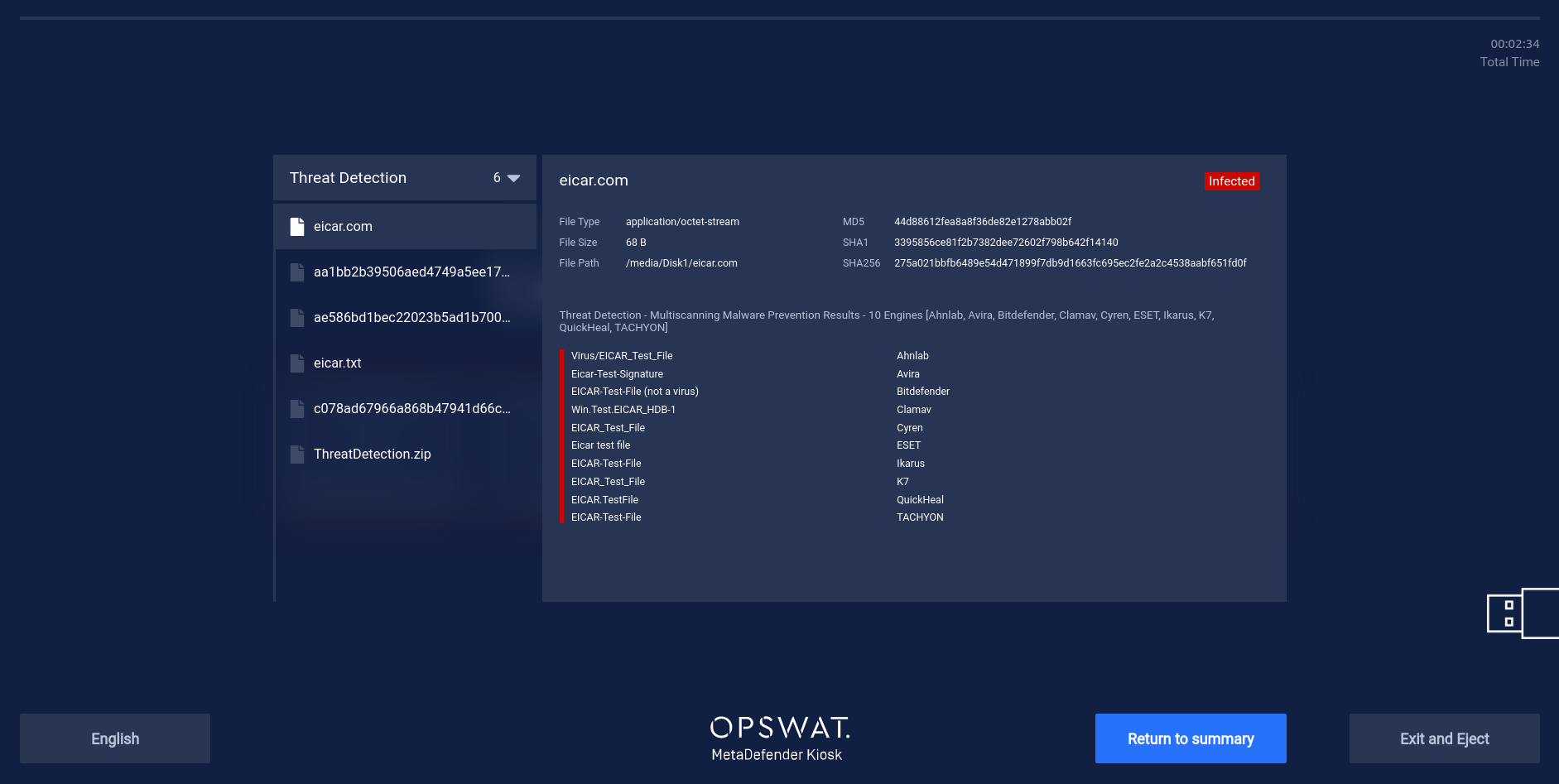Click the result EICAR-Test-File (not a virus)
Screen dimensions: 1559x784
tap(635, 392)
